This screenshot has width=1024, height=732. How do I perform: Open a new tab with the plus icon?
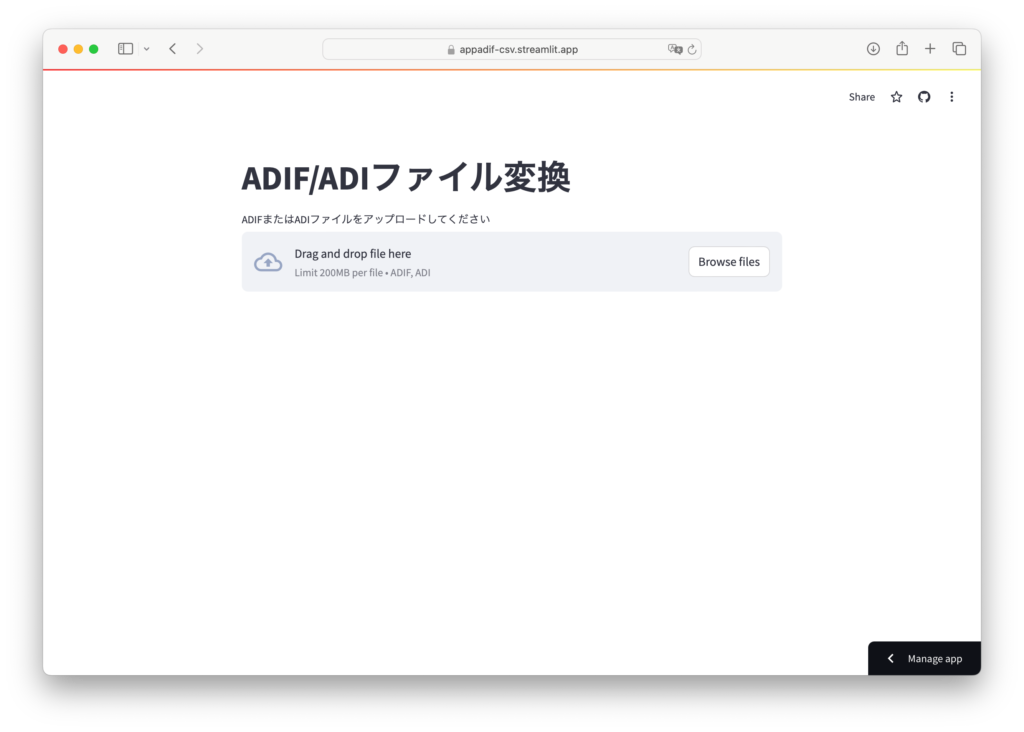(x=930, y=49)
